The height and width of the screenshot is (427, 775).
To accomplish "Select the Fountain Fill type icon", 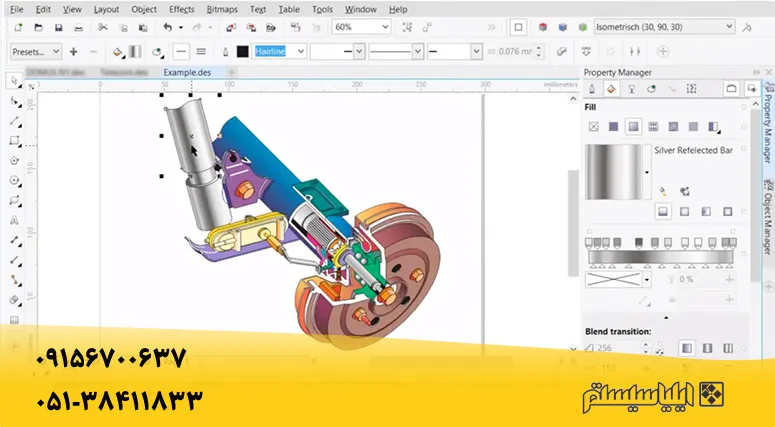I will 633,127.
